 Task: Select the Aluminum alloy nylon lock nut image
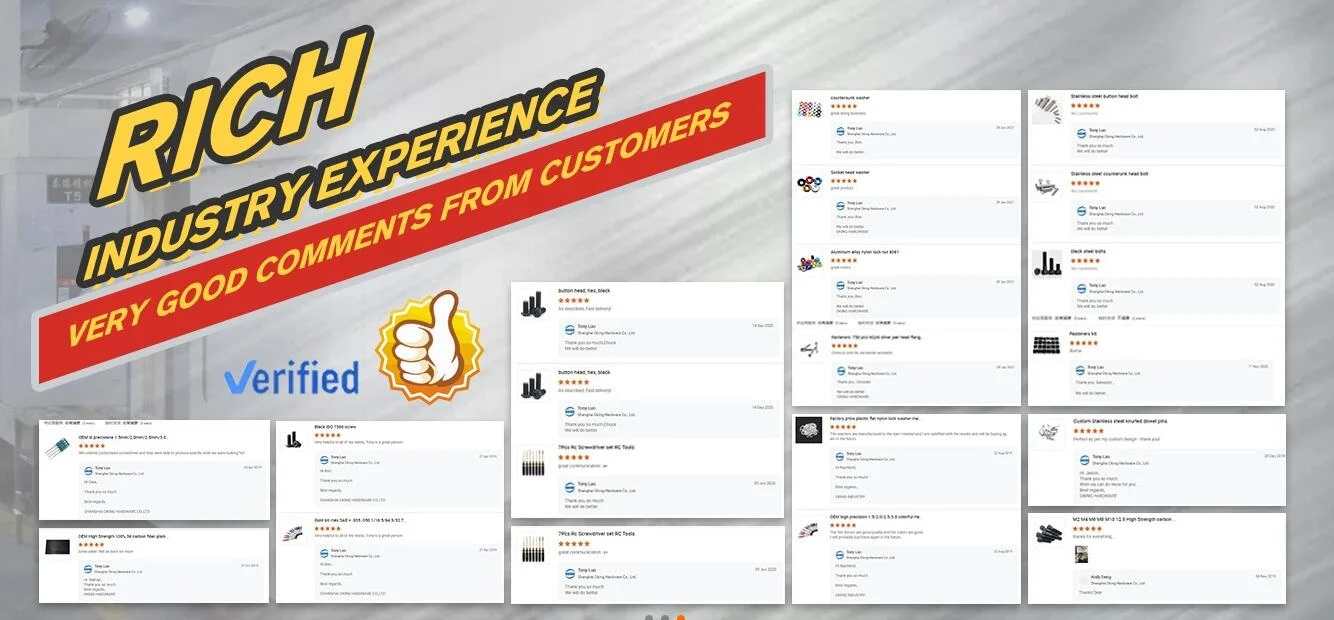click(810, 264)
